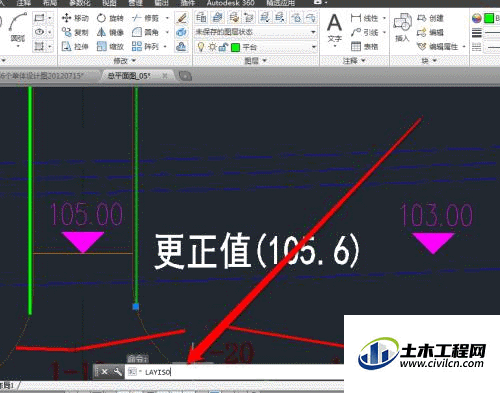
Task: Click the Layer Freeze icon
Action: [296, 17]
